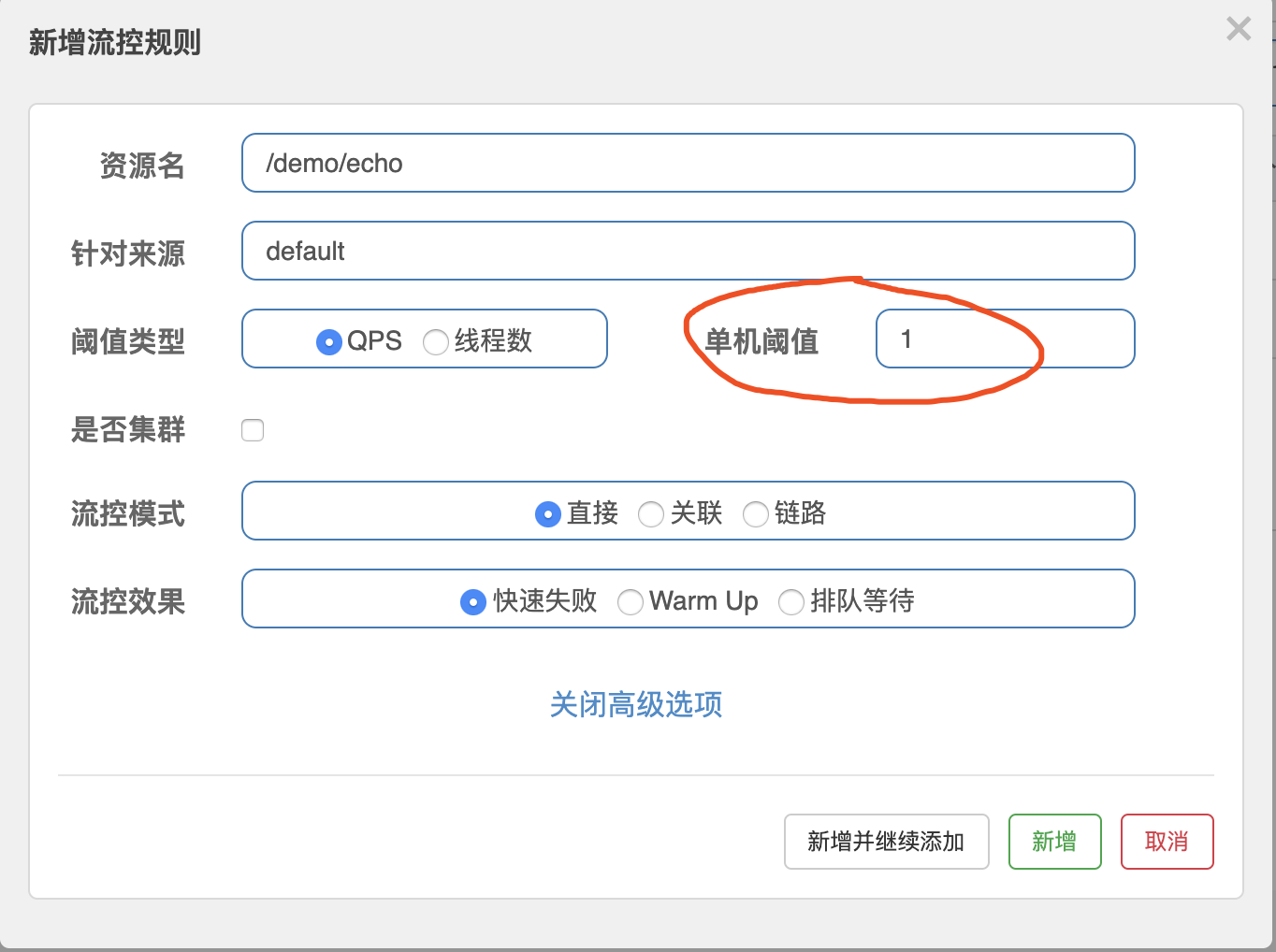The width and height of the screenshot is (1276, 952).
Task: Close the 新增流控规则 dialog with the X icon
Action: pyautogui.click(x=1238, y=29)
